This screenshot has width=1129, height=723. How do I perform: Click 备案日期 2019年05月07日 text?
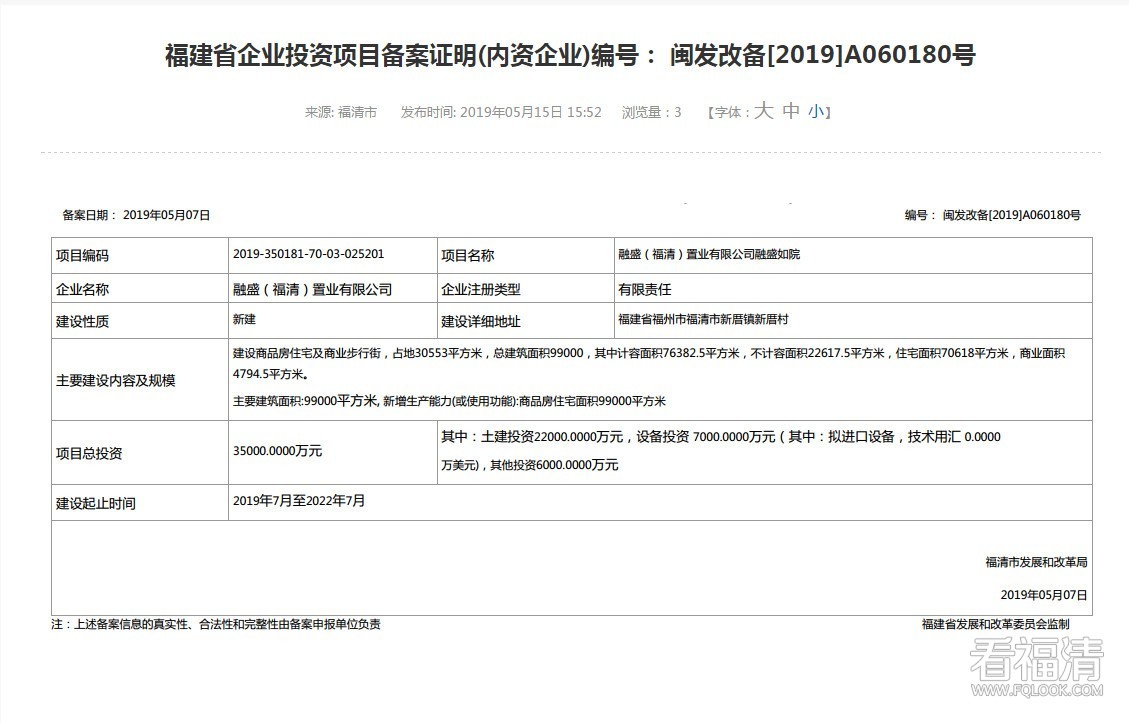(136, 215)
